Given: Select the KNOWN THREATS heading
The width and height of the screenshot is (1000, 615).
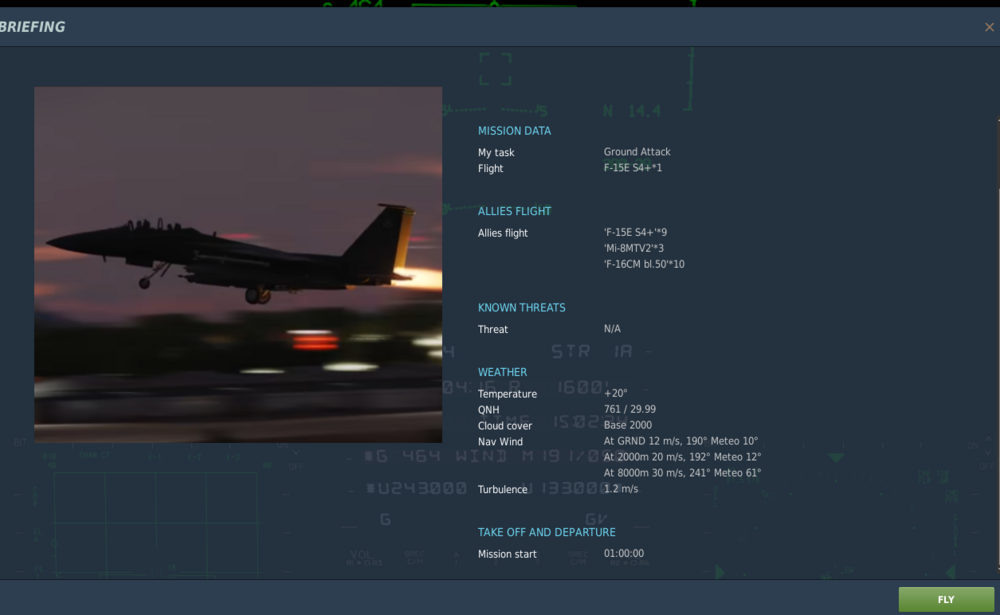Looking at the screenshot, I should coord(521,308).
